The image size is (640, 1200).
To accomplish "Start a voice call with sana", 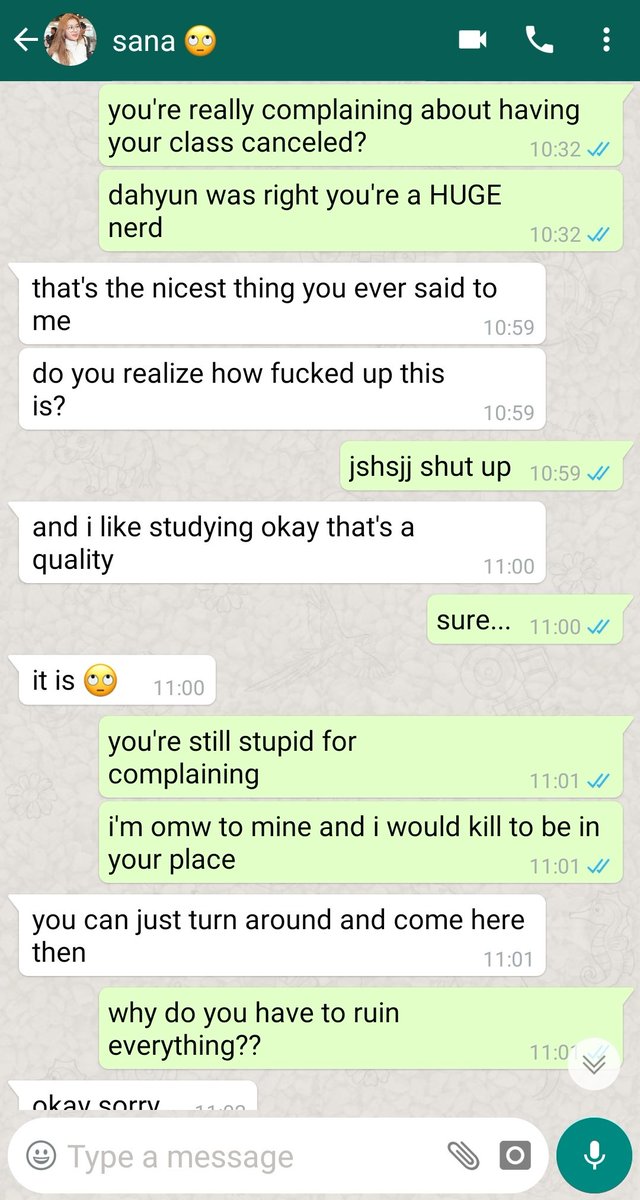I will pos(539,40).
